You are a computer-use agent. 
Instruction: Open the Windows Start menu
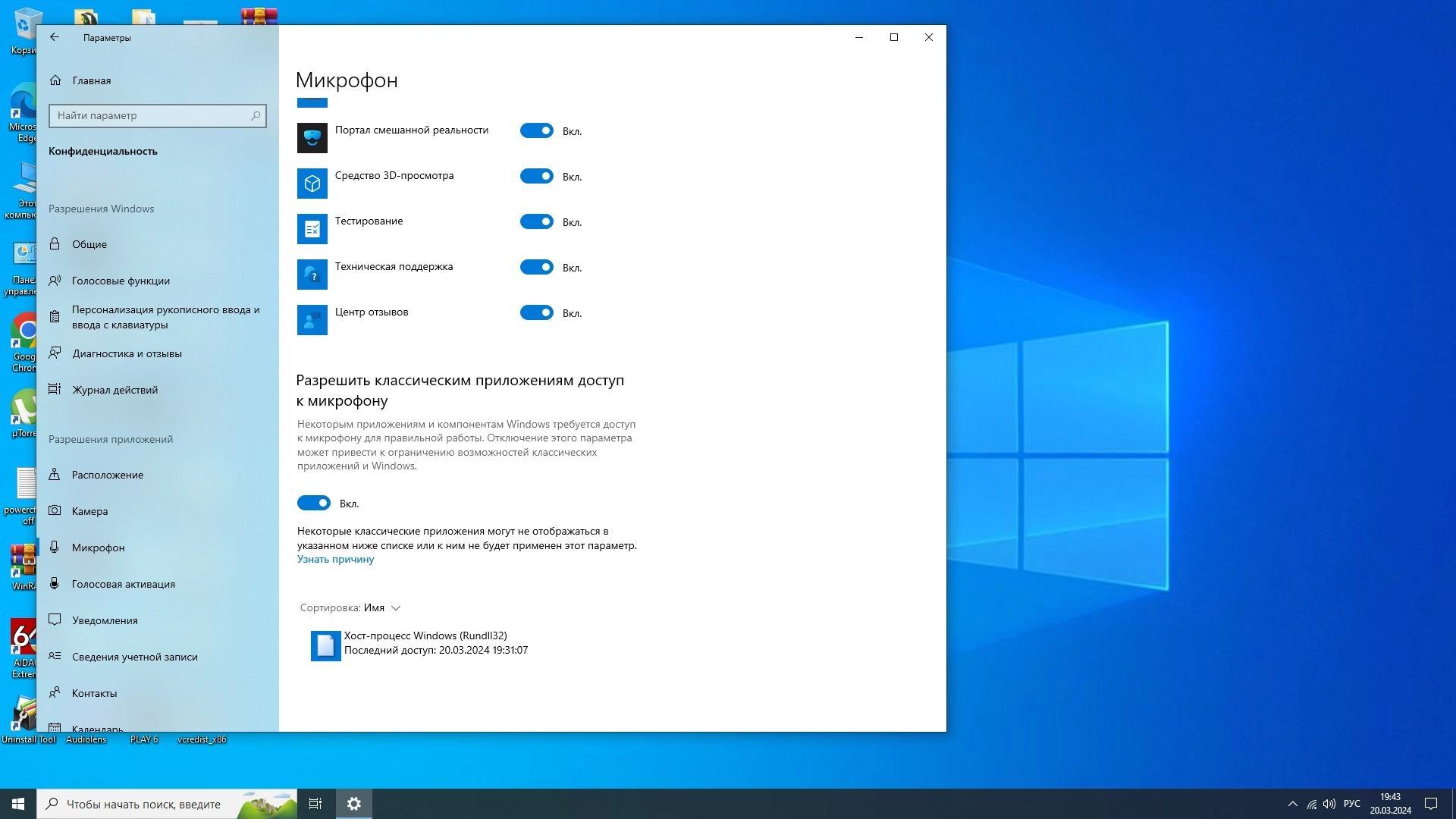click(x=18, y=804)
